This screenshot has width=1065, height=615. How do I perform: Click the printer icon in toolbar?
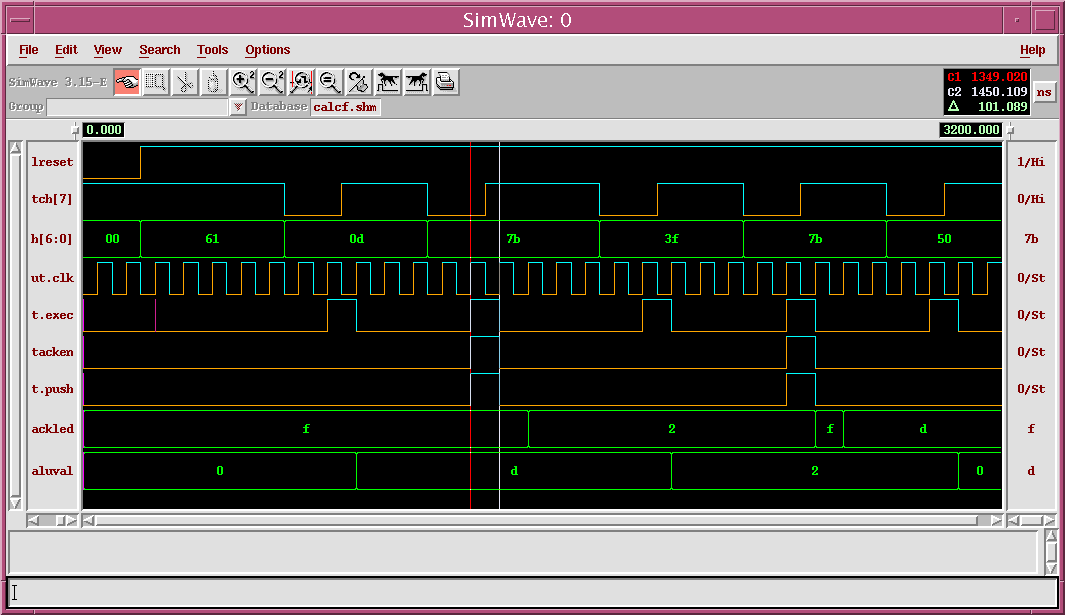[x=446, y=83]
